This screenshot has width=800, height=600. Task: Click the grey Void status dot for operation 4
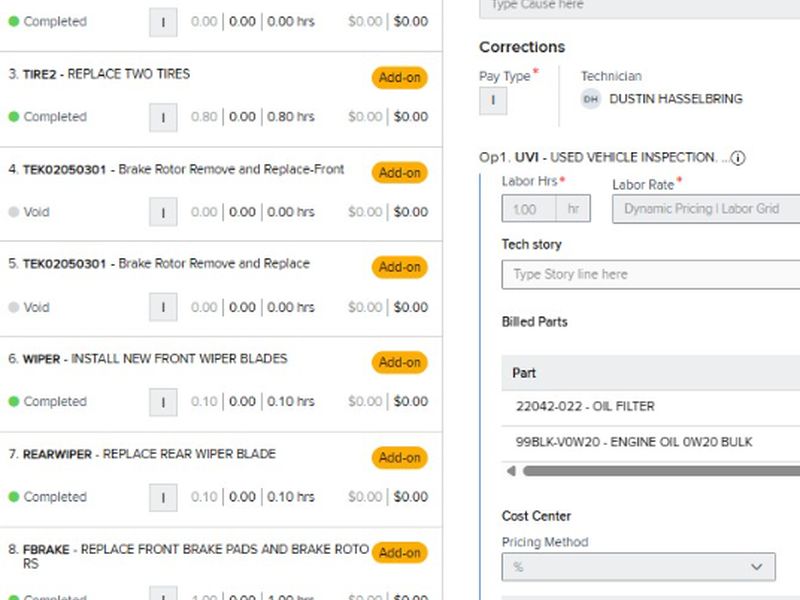(x=14, y=212)
